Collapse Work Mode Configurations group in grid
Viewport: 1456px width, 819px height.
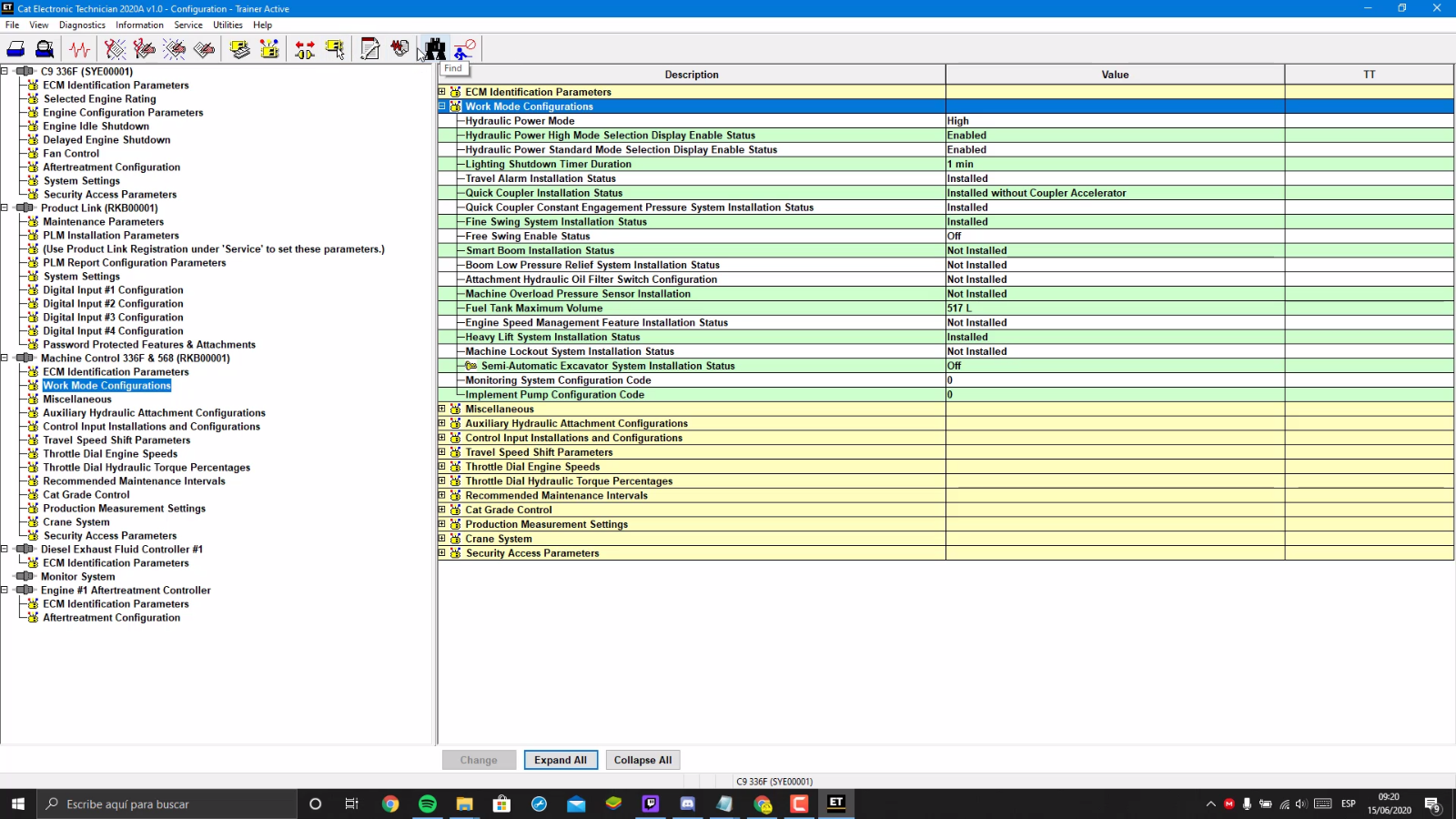point(442,106)
